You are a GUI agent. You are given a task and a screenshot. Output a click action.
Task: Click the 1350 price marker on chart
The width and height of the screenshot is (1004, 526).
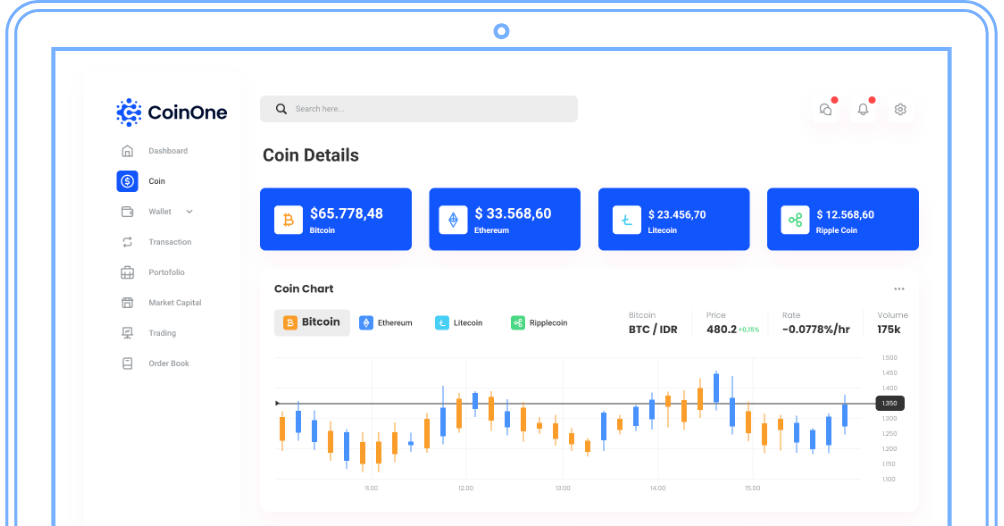tap(889, 403)
